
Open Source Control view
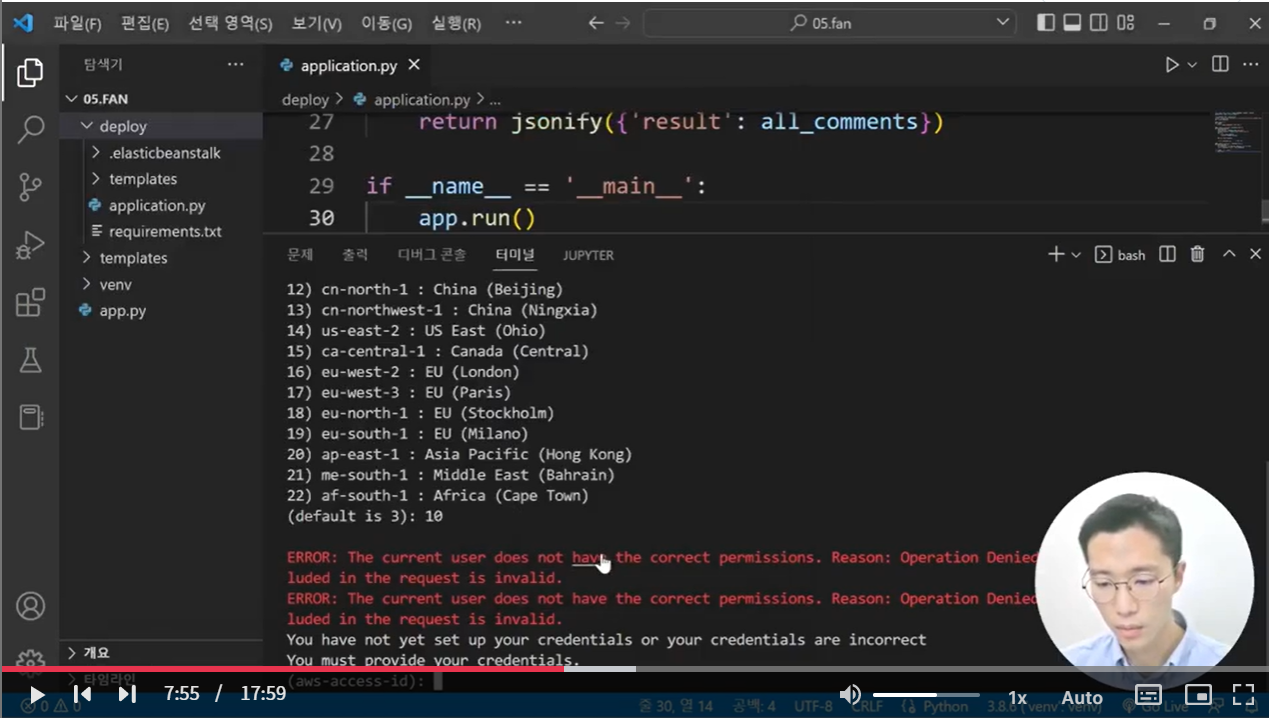(x=30, y=186)
